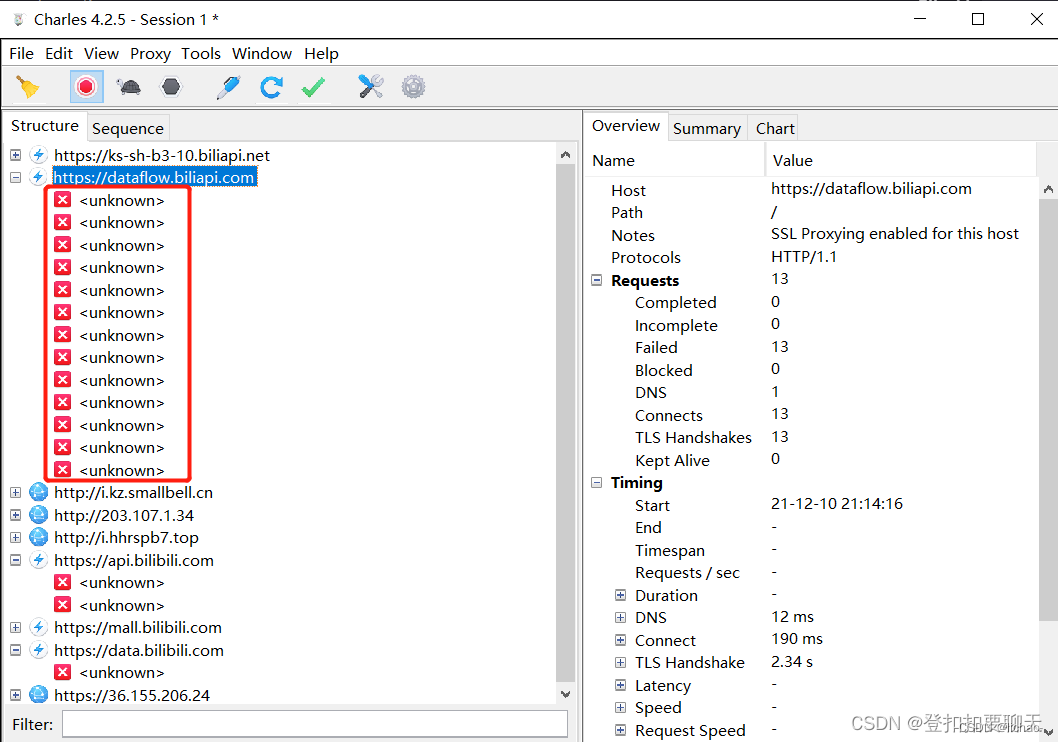Click the compose pen icon

tap(228, 87)
